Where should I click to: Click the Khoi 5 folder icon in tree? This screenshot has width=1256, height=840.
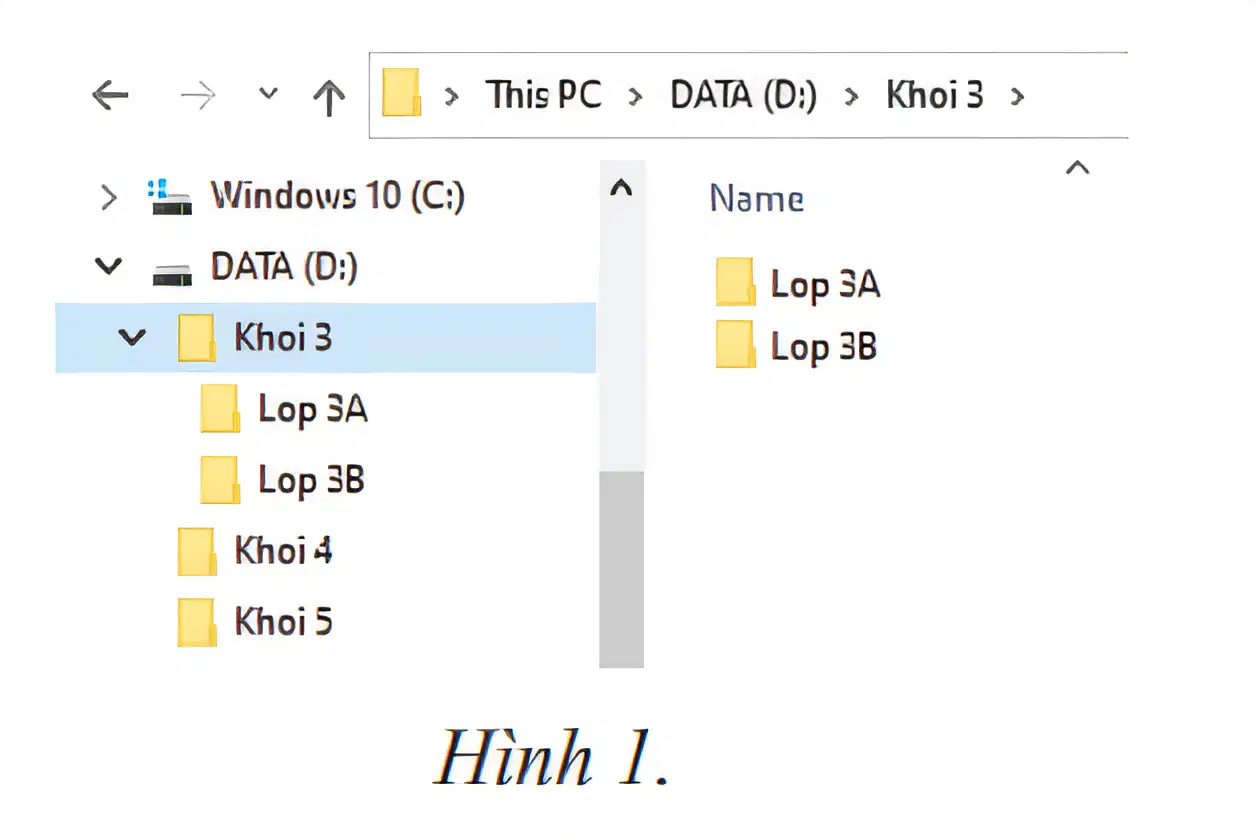(197, 622)
